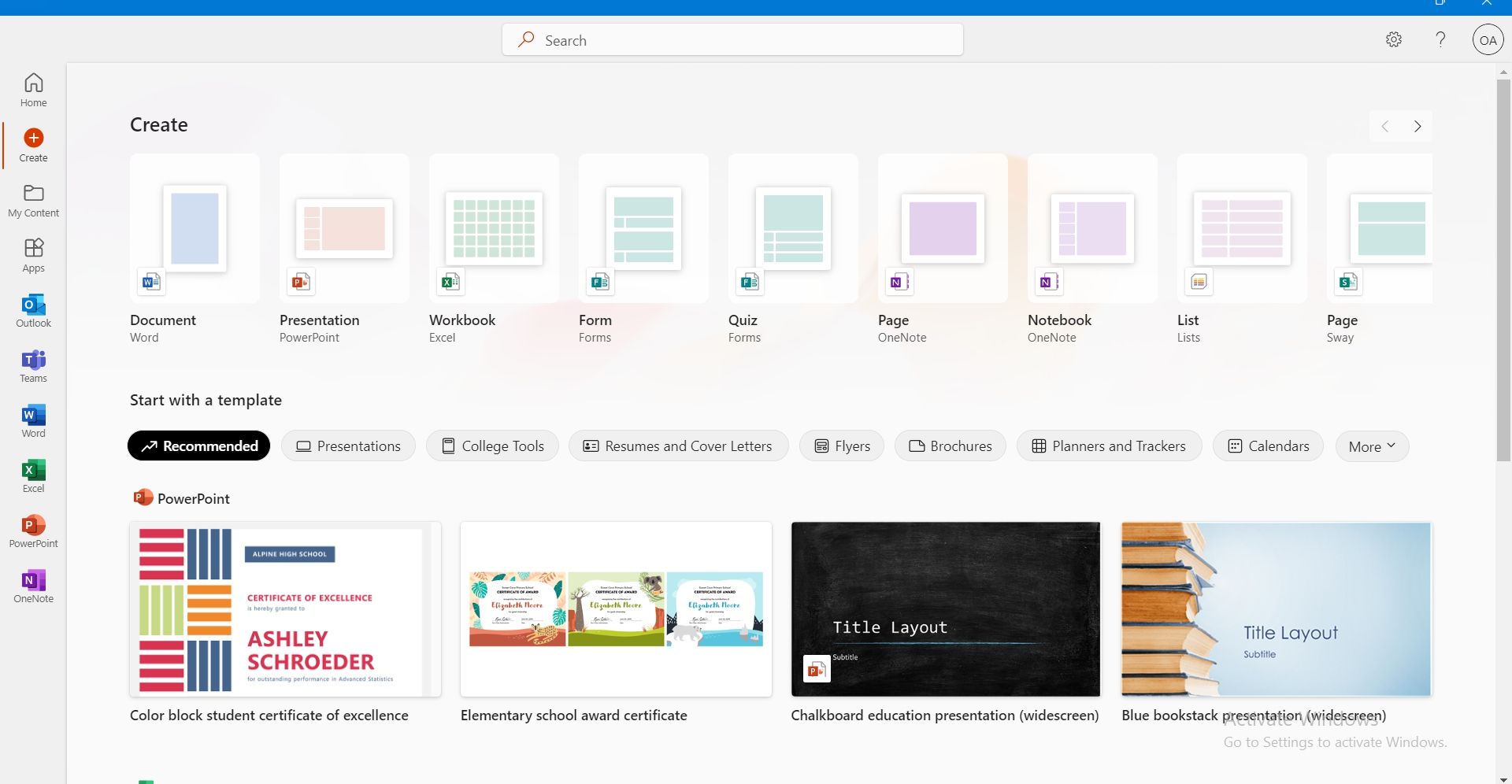
Task: Click the help question mark icon
Action: tap(1440, 39)
